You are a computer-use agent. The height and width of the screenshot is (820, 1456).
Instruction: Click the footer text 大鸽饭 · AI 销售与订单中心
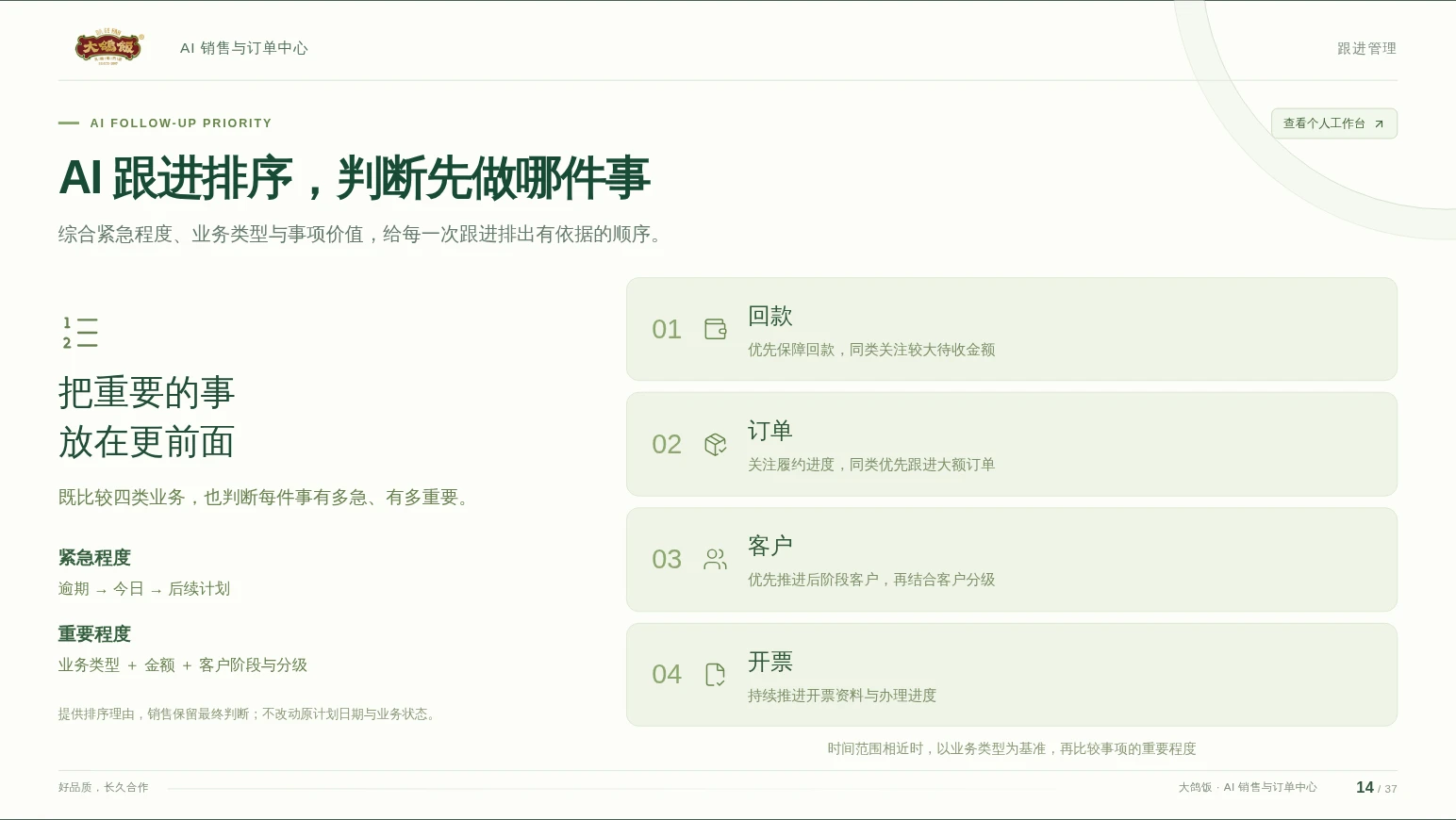[1248, 788]
